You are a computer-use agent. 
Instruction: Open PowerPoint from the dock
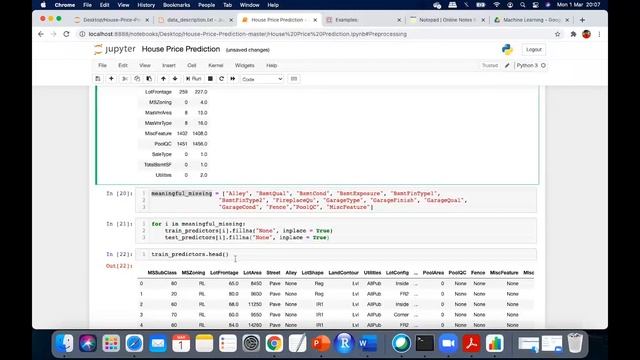321,343
